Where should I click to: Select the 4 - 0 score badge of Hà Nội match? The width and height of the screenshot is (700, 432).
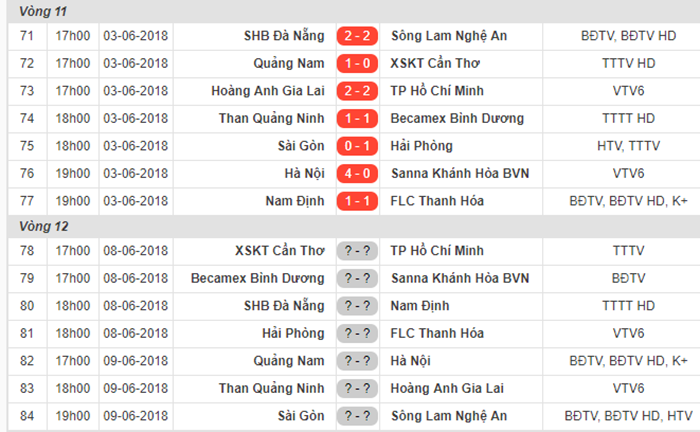tap(357, 174)
